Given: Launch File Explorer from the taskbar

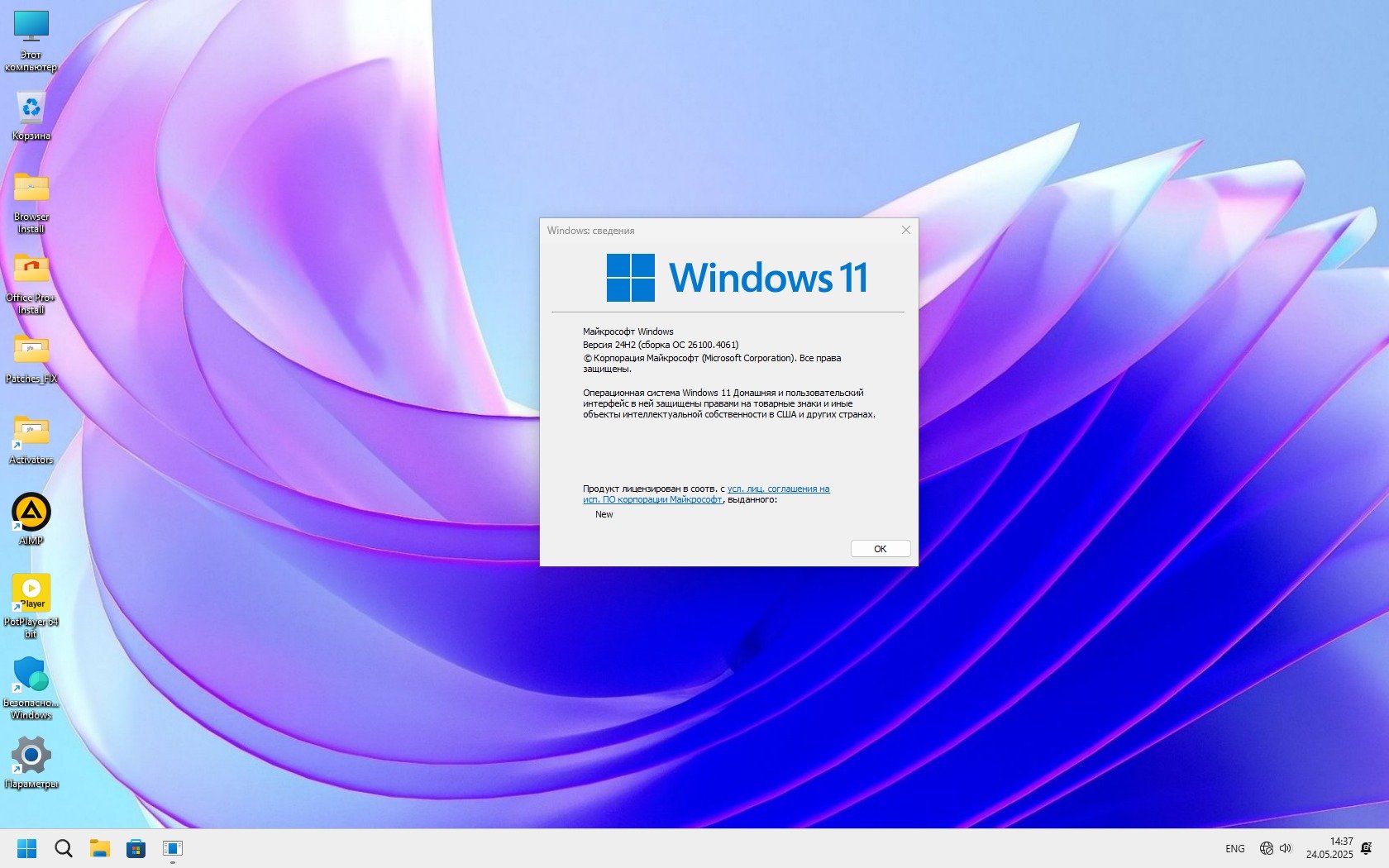Looking at the screenshot, I should pos(100,848).
